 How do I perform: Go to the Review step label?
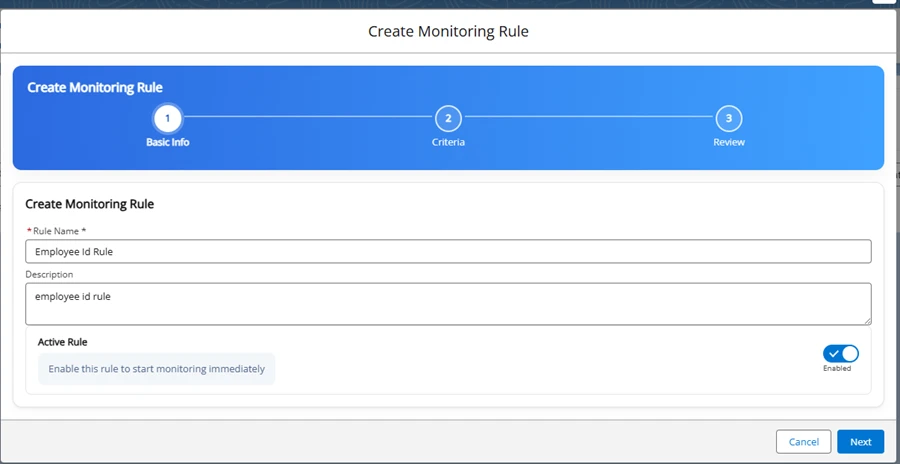coord(728,142)
